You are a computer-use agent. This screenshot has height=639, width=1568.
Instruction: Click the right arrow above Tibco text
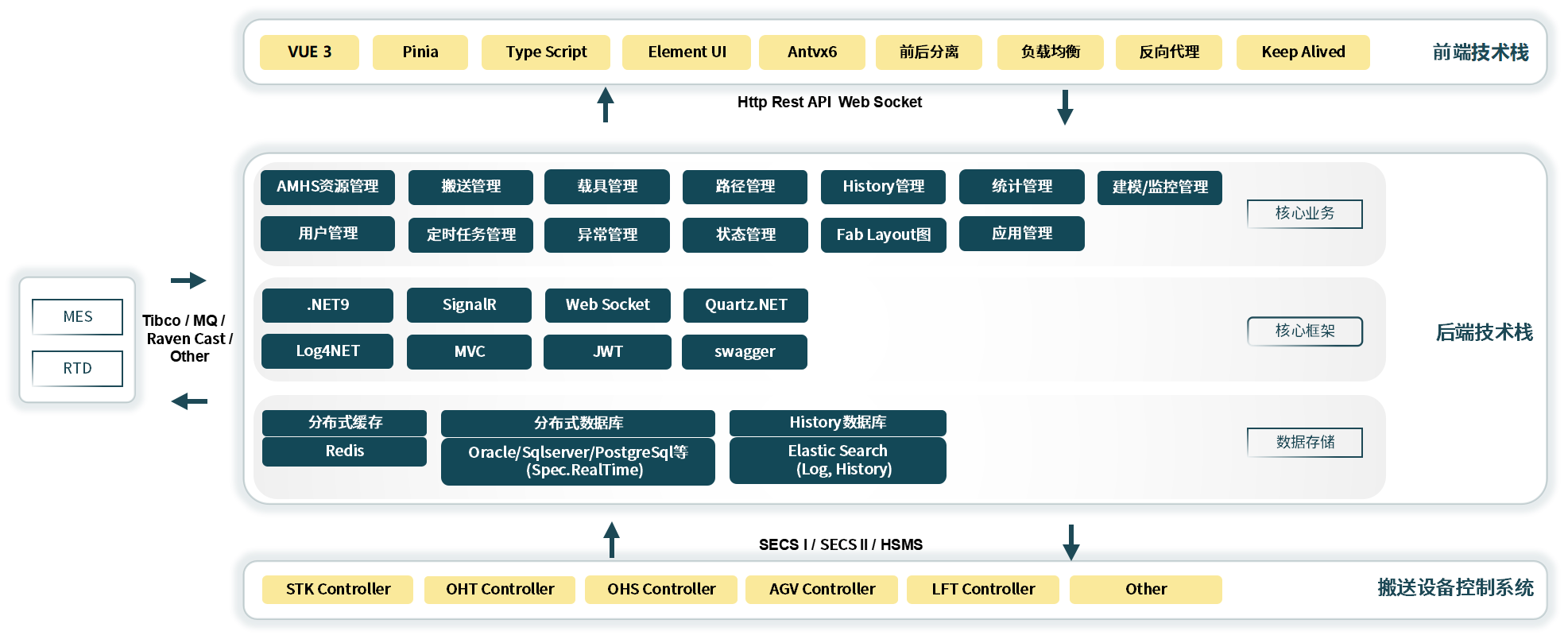188,281
